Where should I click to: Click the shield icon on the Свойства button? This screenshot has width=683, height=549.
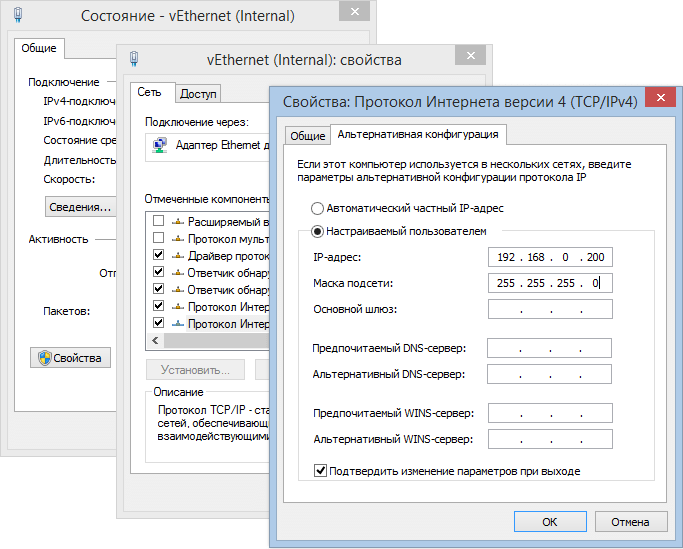coord(44,358)
